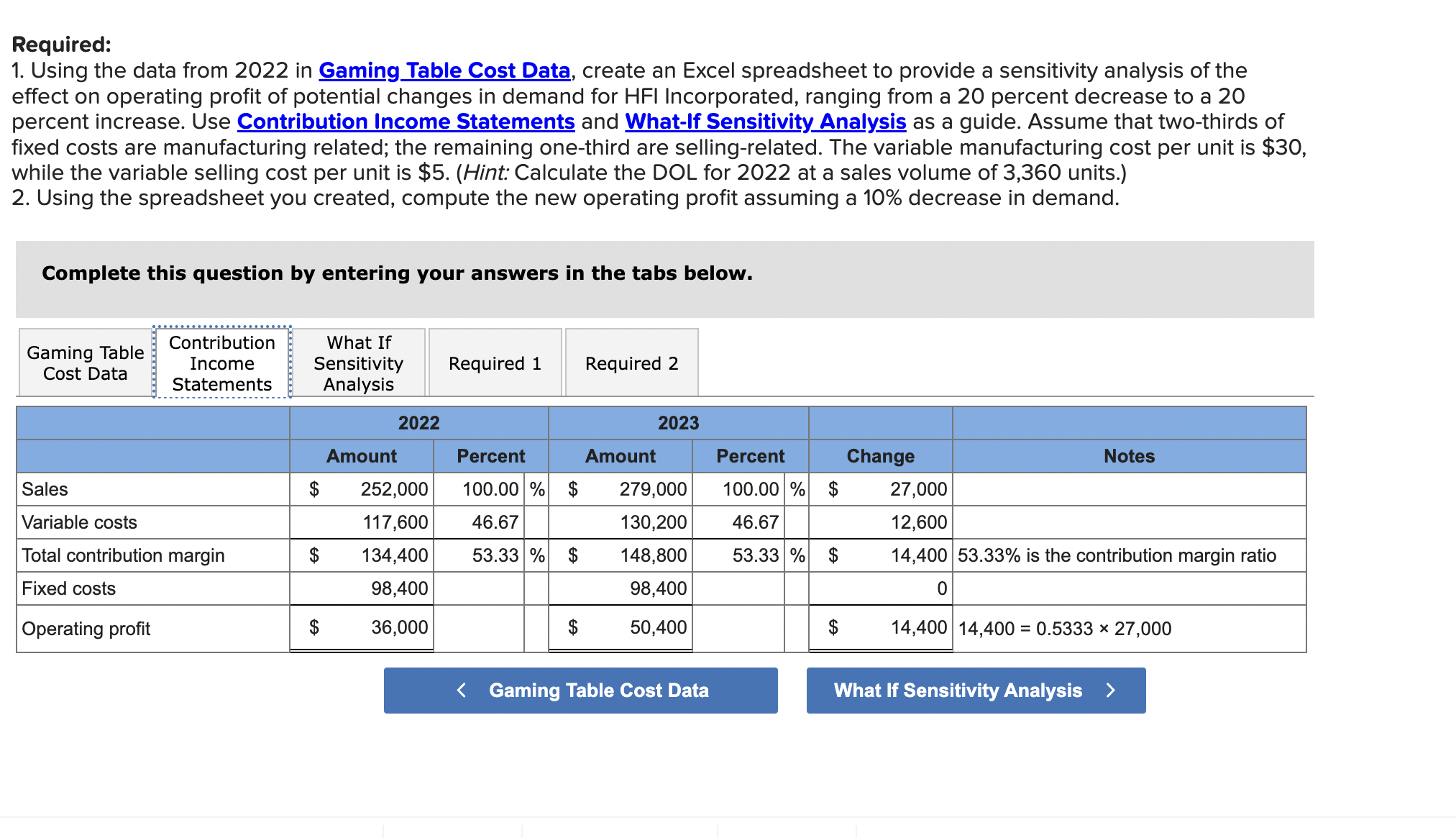This screenshot has height=838, width=1456.
Task: Click the What If Sensitivity Analysis navigation button
Action: click(975, 691)
